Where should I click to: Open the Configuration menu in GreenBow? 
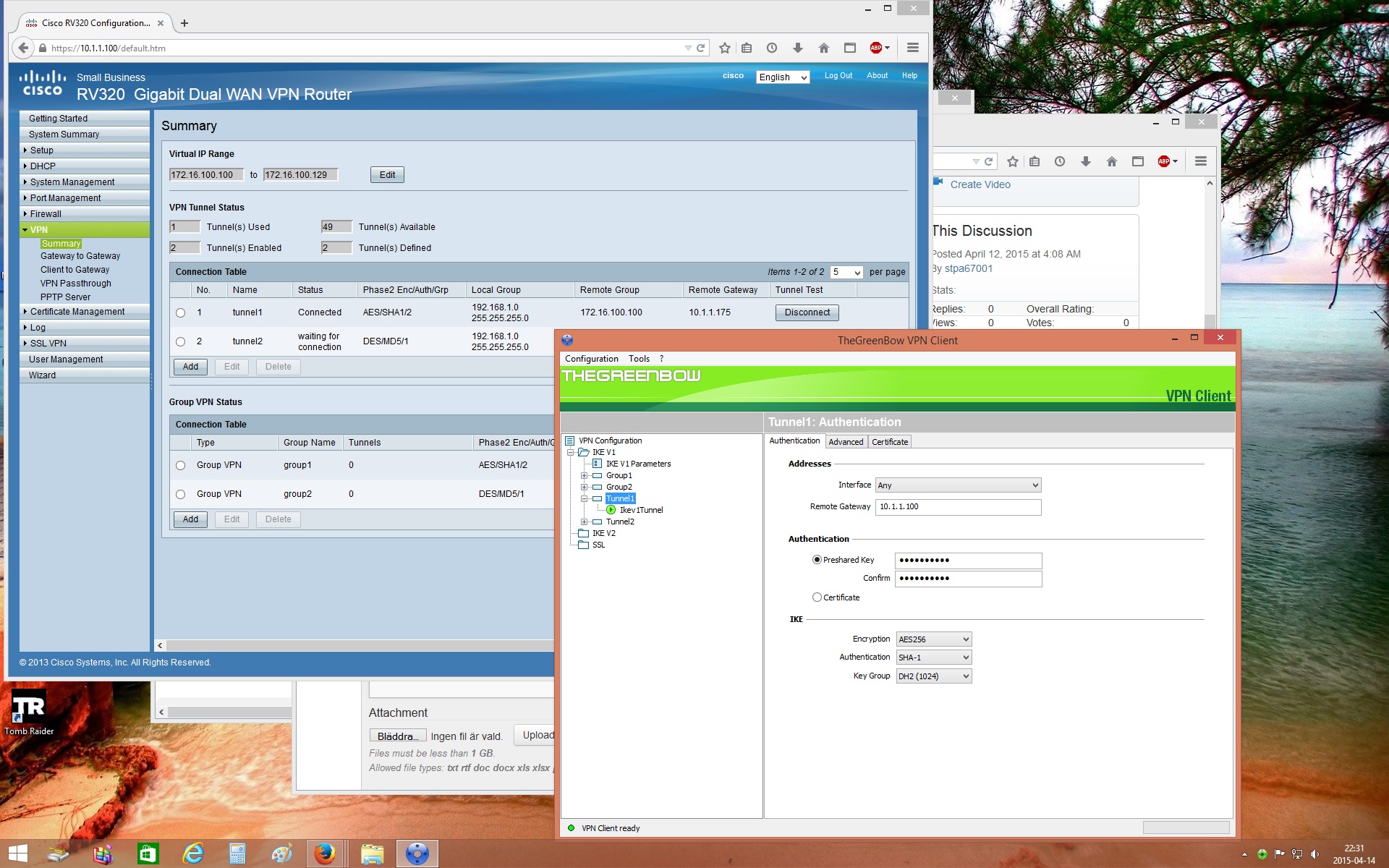click(x=591, y=359)
